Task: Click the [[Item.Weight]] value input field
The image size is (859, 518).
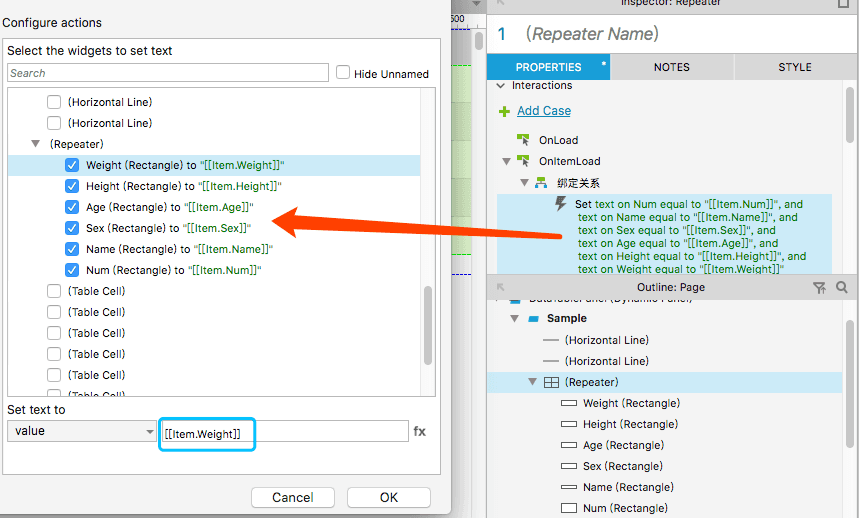Action: (x=284, y=431)
